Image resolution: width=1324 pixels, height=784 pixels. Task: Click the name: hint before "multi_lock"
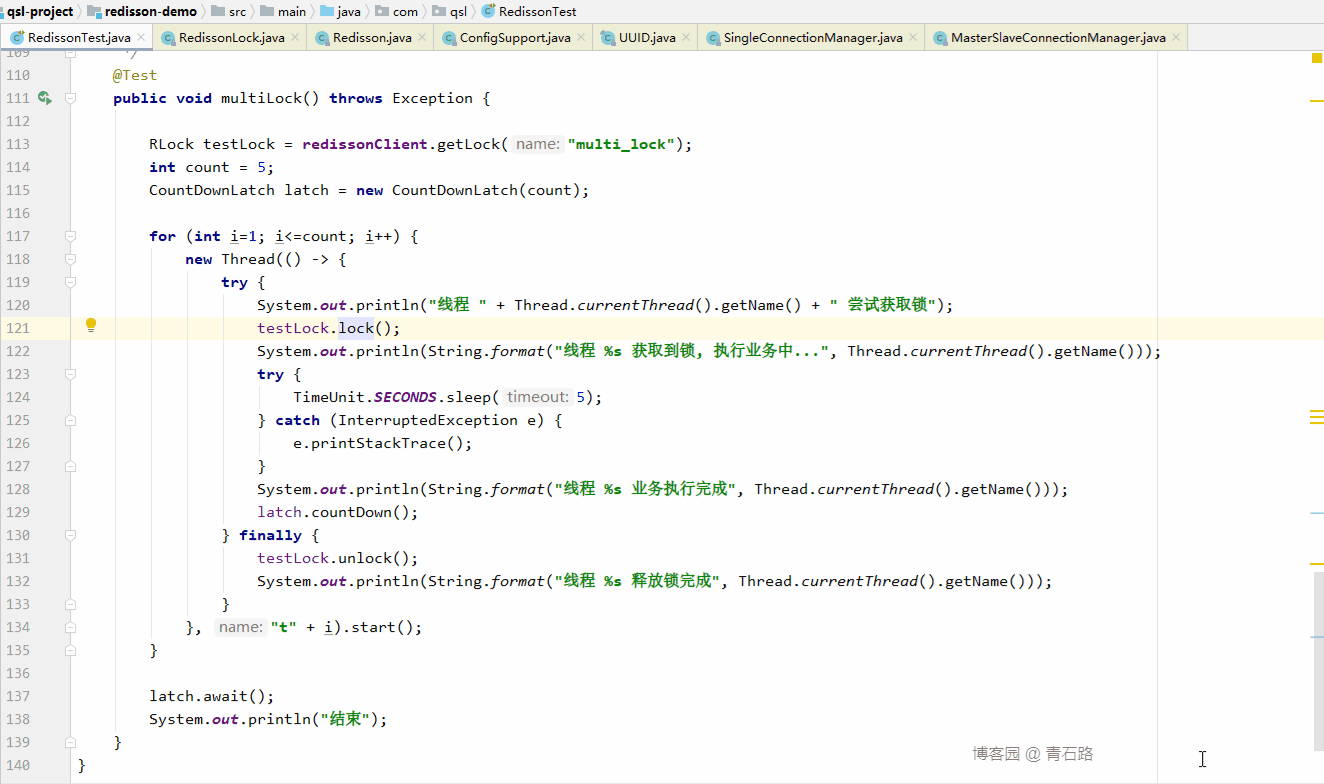pyautogui.click(x=538, y=144)
